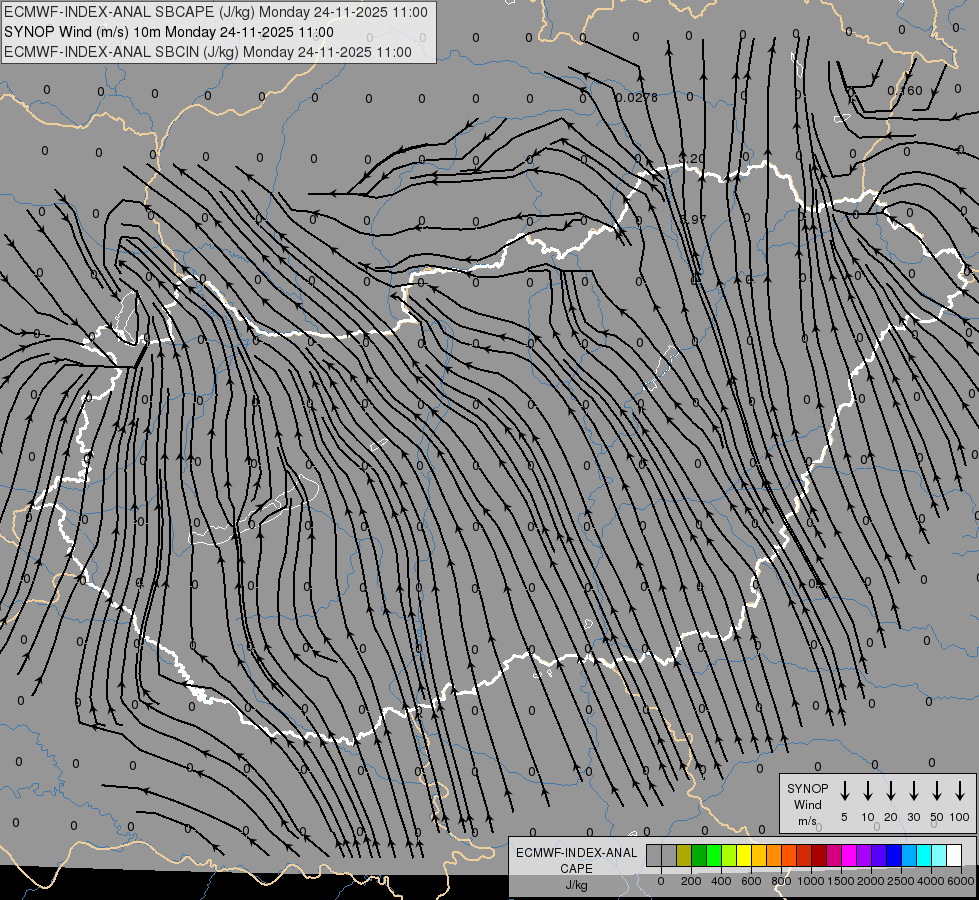
Task: Click the 200 tick label on CAPE scale
Action: tap(691, 881)
